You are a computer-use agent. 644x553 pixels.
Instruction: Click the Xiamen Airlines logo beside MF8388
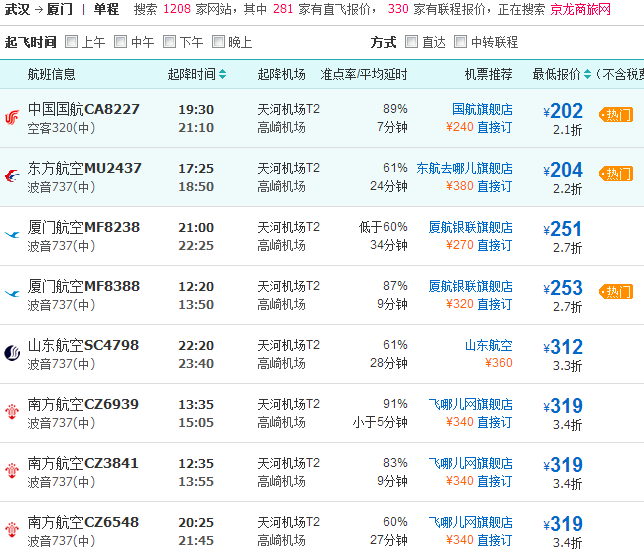tap(12, 294)
